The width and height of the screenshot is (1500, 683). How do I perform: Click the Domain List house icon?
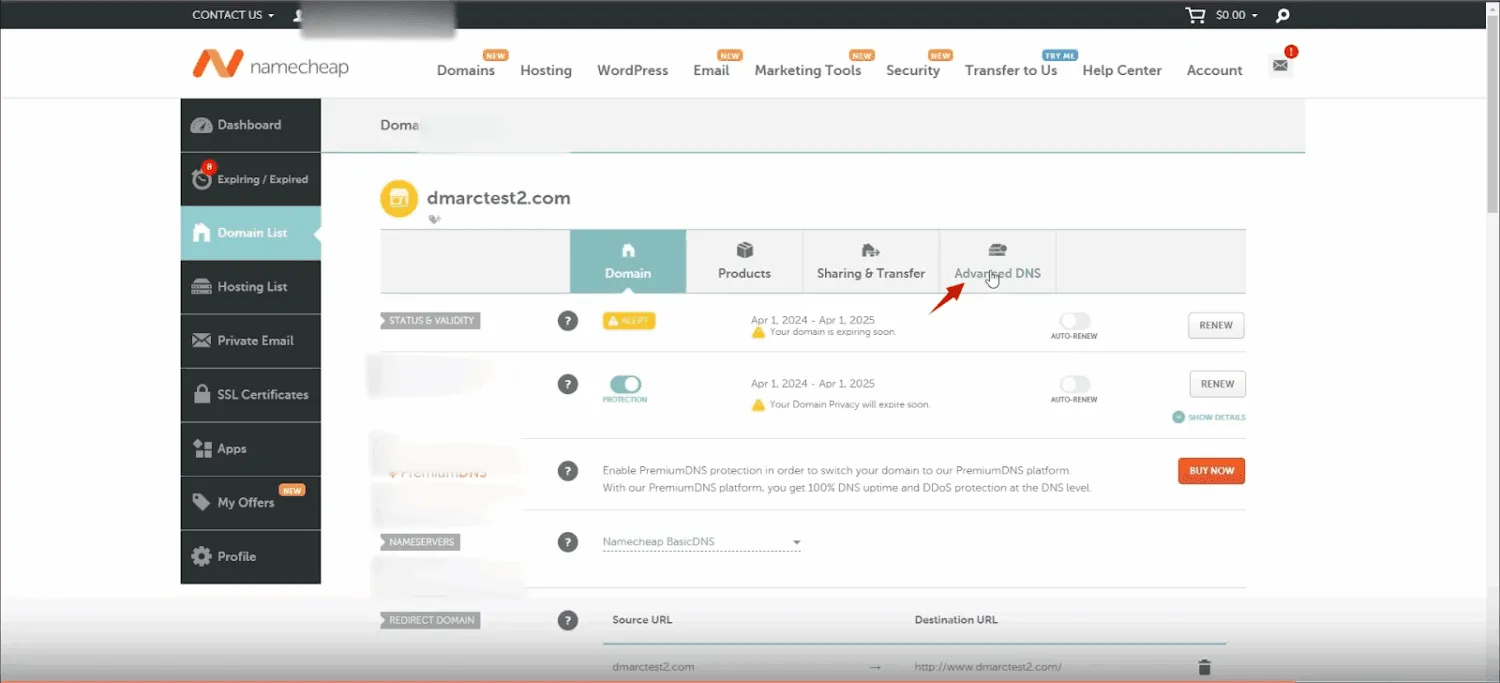201,233
